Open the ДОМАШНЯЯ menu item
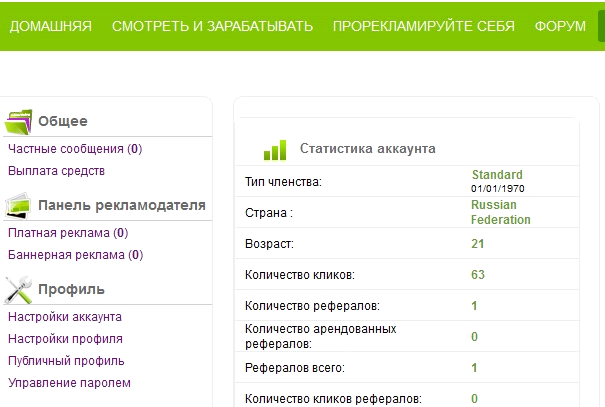 [x=51, y=26]
